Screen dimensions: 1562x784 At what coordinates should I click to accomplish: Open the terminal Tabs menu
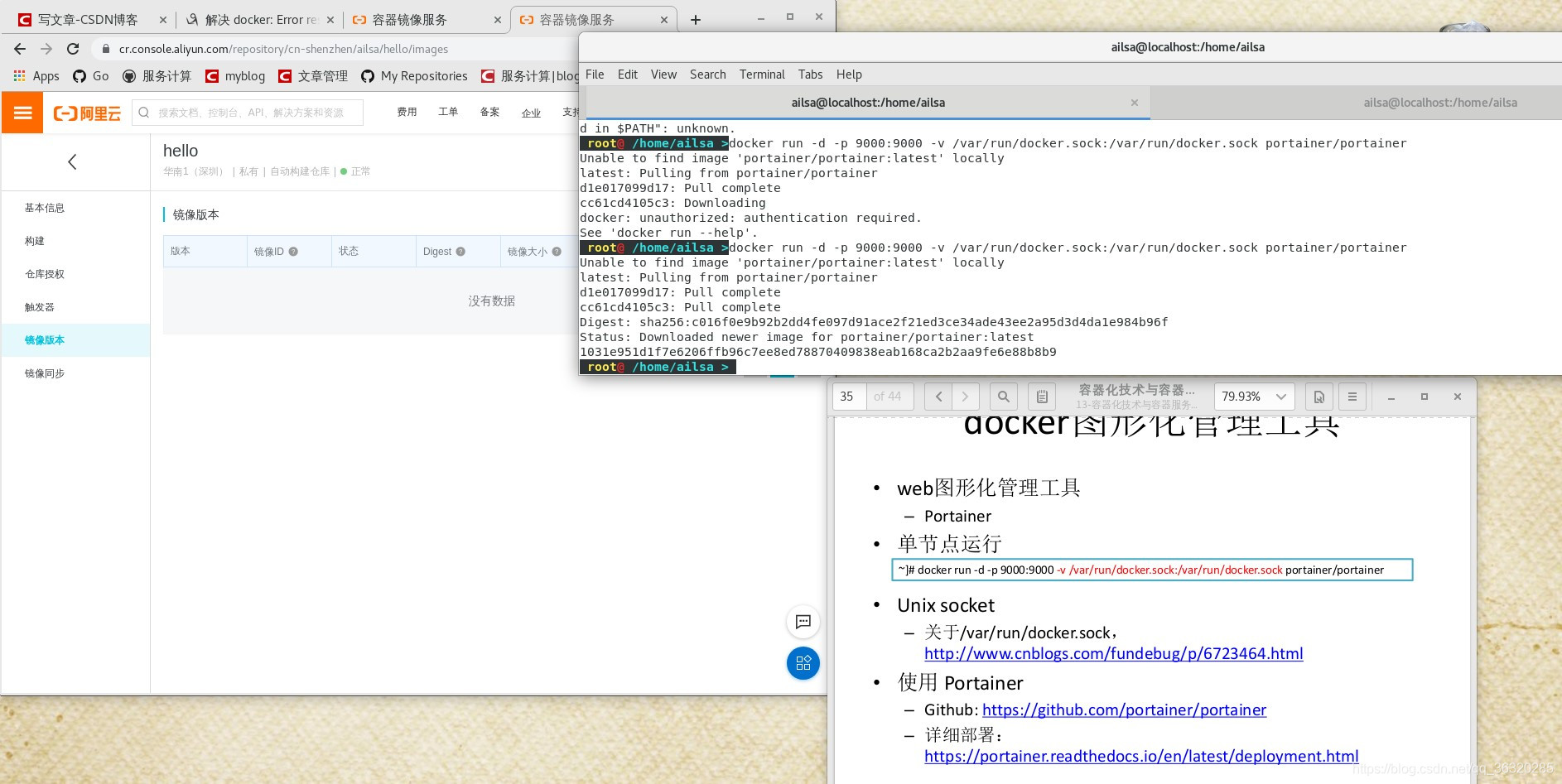tap(810, 75)
